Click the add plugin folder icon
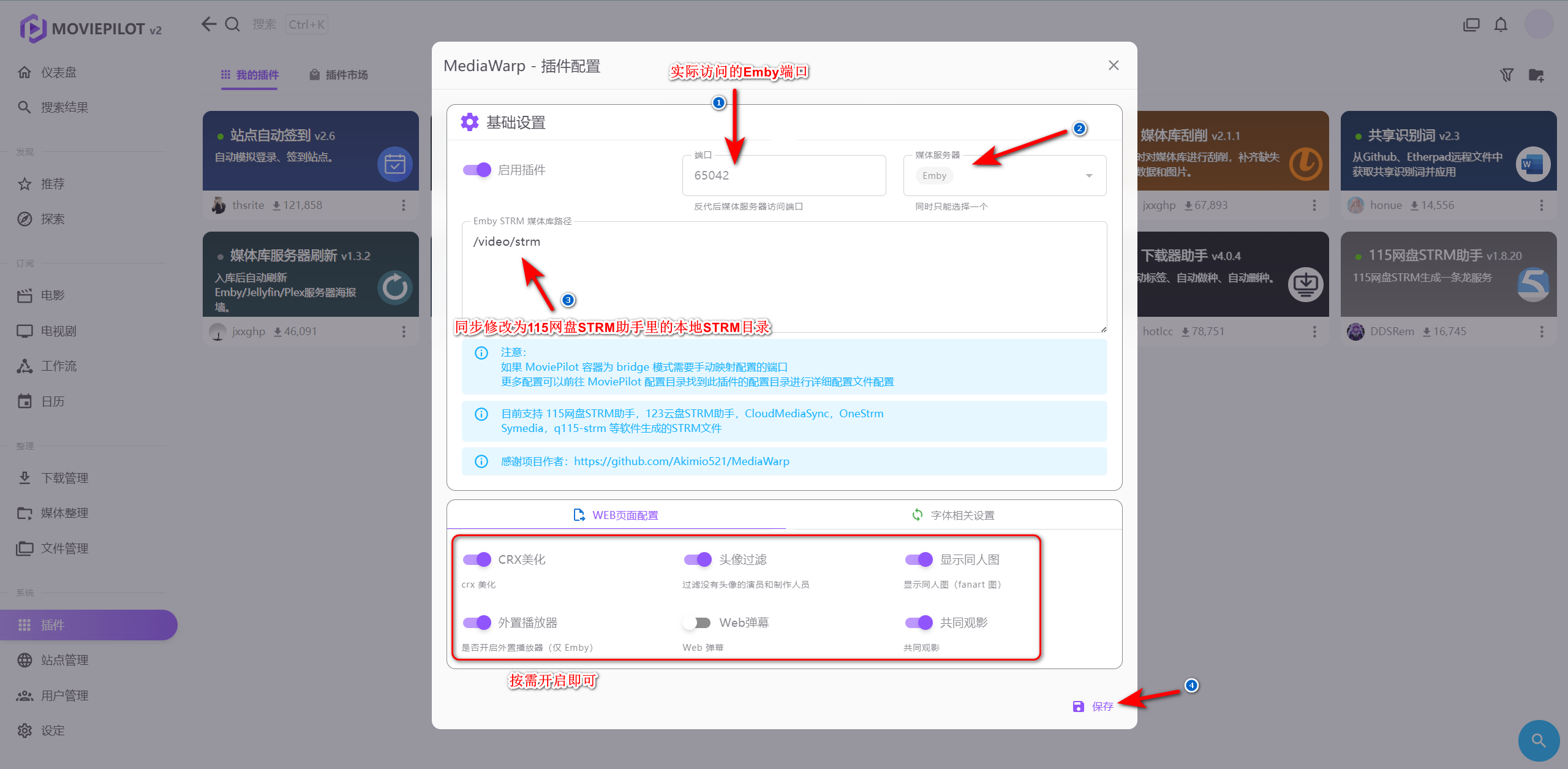The width and height of the screenshot is (1568, 769). (1536, 75)
